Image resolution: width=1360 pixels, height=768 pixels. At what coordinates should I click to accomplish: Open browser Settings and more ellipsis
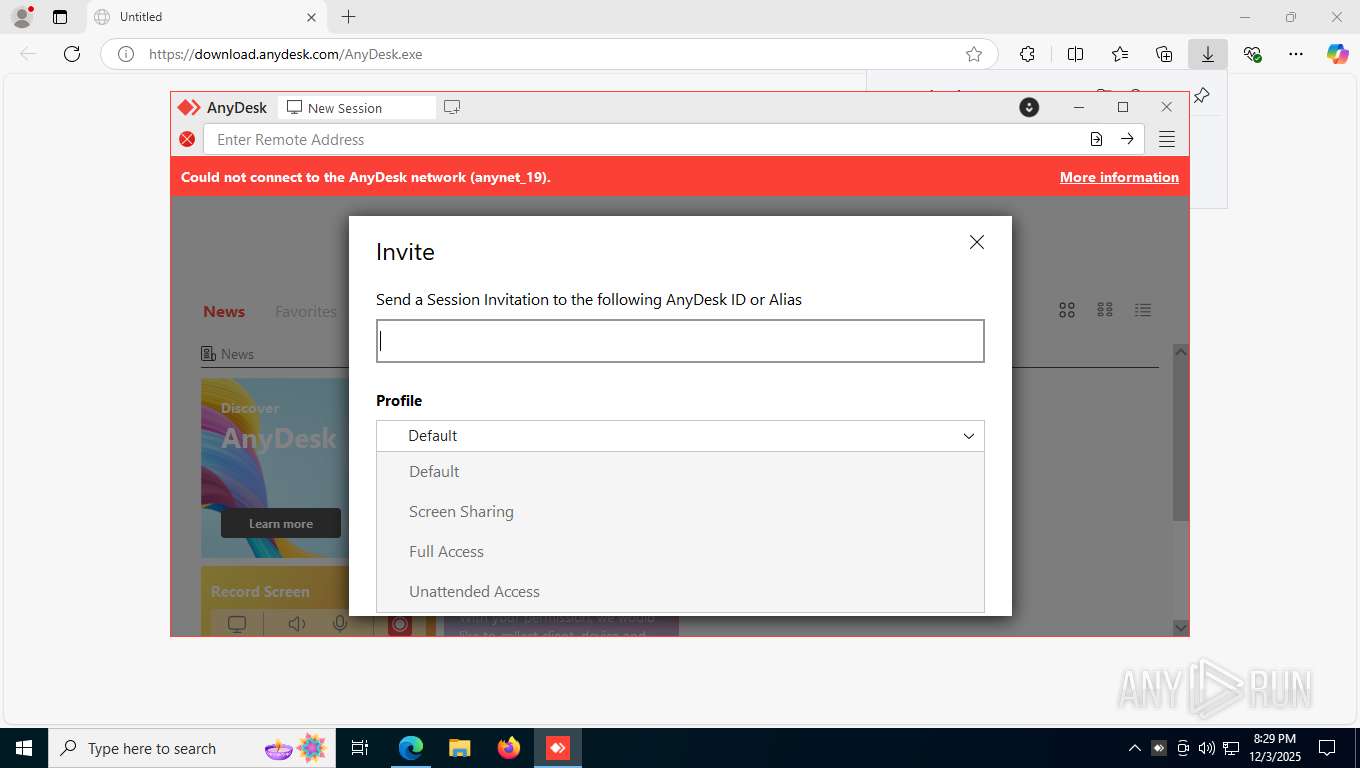[1296, 54]
